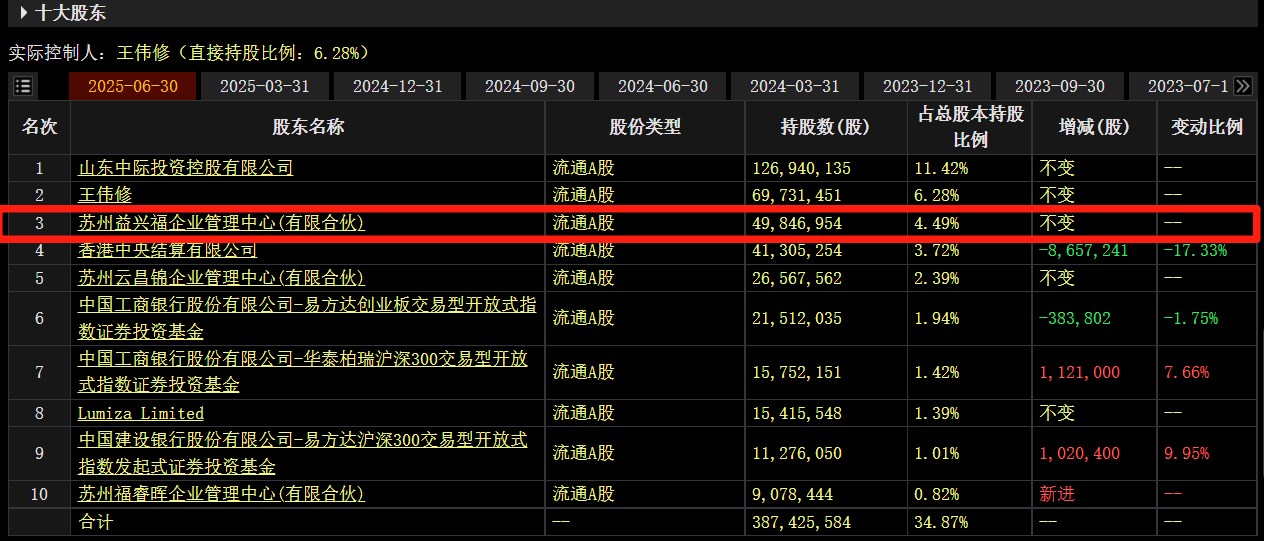This screenshot has height=541, width=1264.
Task: Select the 11.42% holding ratio cell
Action: click(941, 168)
